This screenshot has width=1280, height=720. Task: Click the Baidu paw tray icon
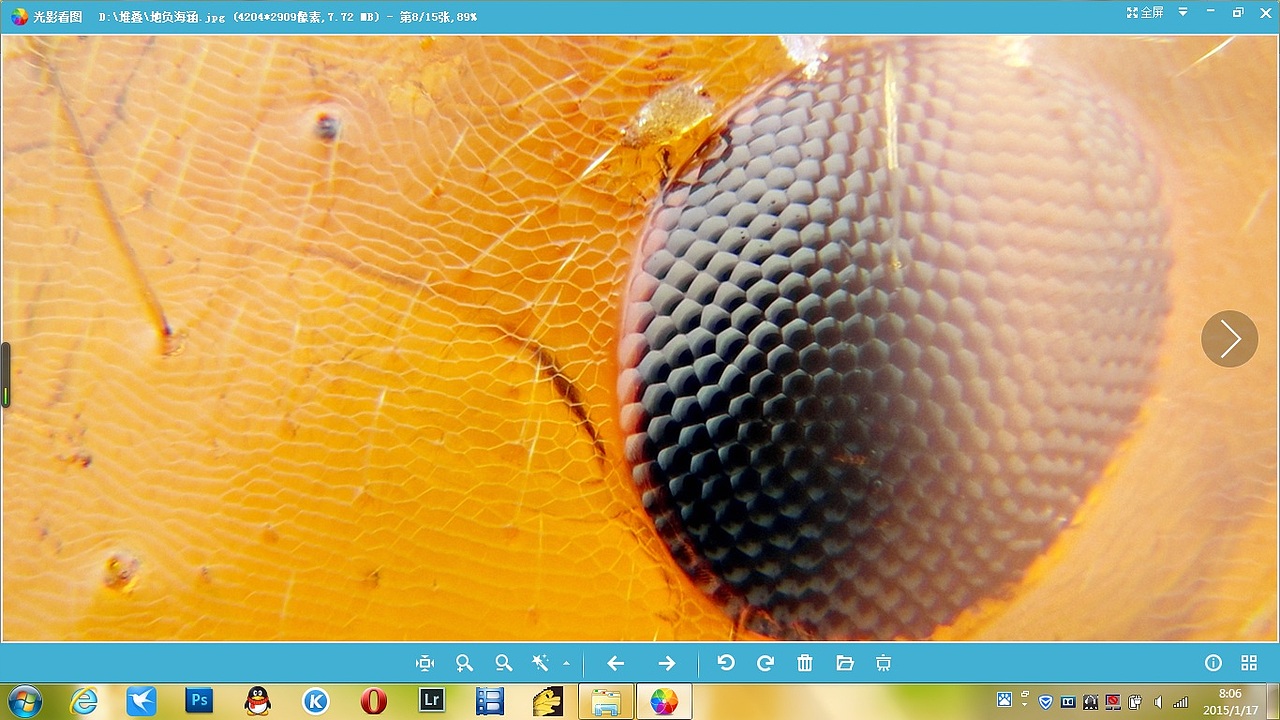coord(1004,699)
